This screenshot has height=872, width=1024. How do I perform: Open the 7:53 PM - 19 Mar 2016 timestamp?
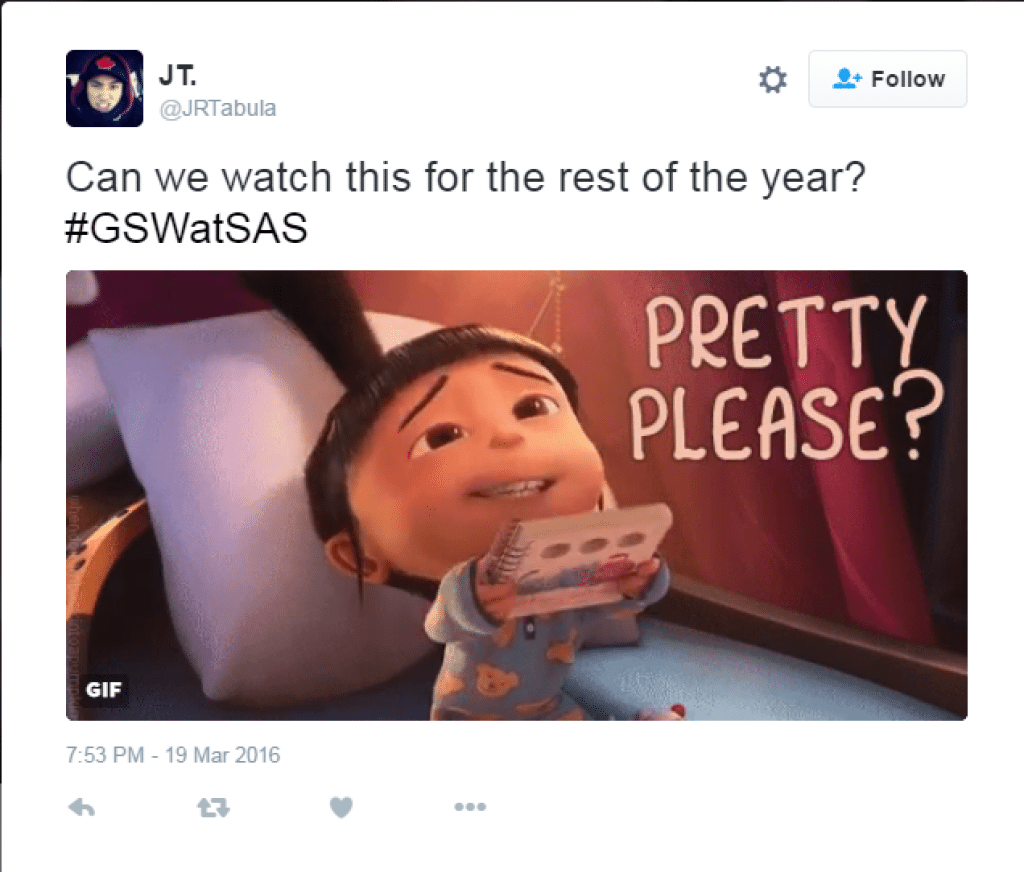pyautogui.click(x=173, y=755)
